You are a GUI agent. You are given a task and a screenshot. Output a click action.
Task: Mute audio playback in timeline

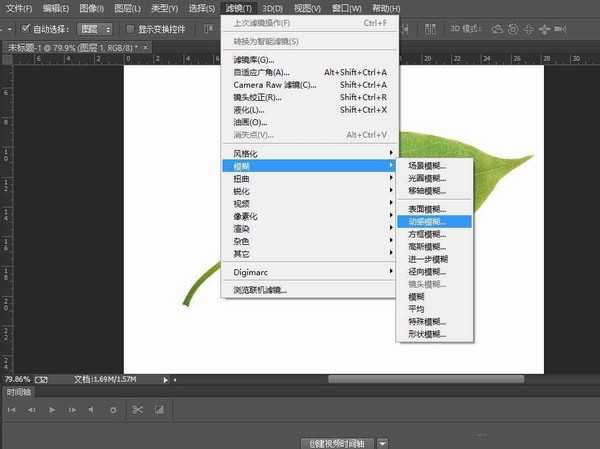[92, 410]
